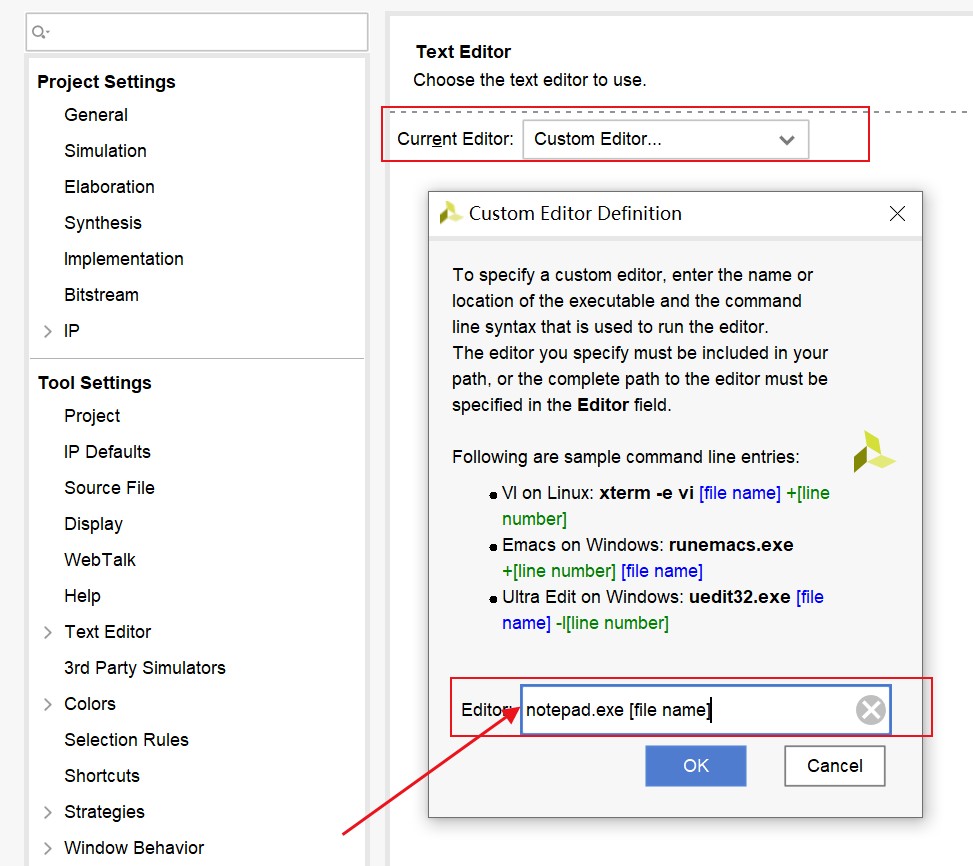973x866 pixels.
Task: Open Project under Tool Settings
Action: pyautogui.click(x=92, y=416)
